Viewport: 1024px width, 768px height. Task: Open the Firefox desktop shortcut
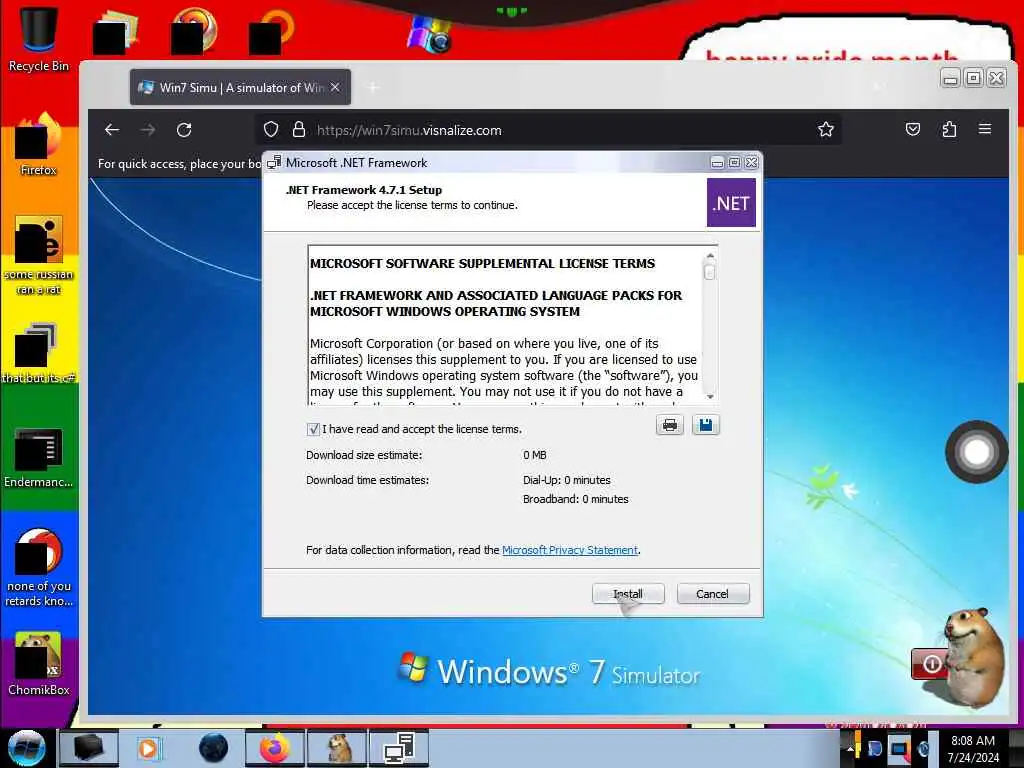click(39, 145)
